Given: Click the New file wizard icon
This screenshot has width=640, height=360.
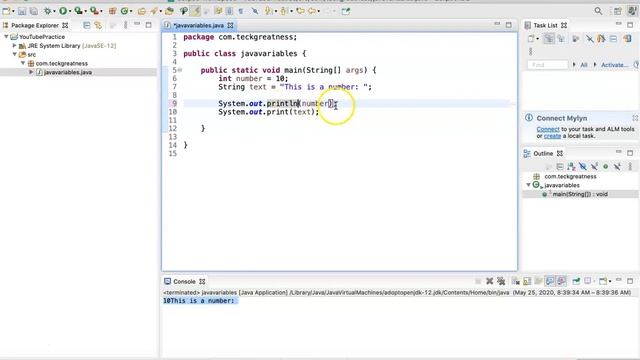Looking at the screenshot, I should [6, 11].
